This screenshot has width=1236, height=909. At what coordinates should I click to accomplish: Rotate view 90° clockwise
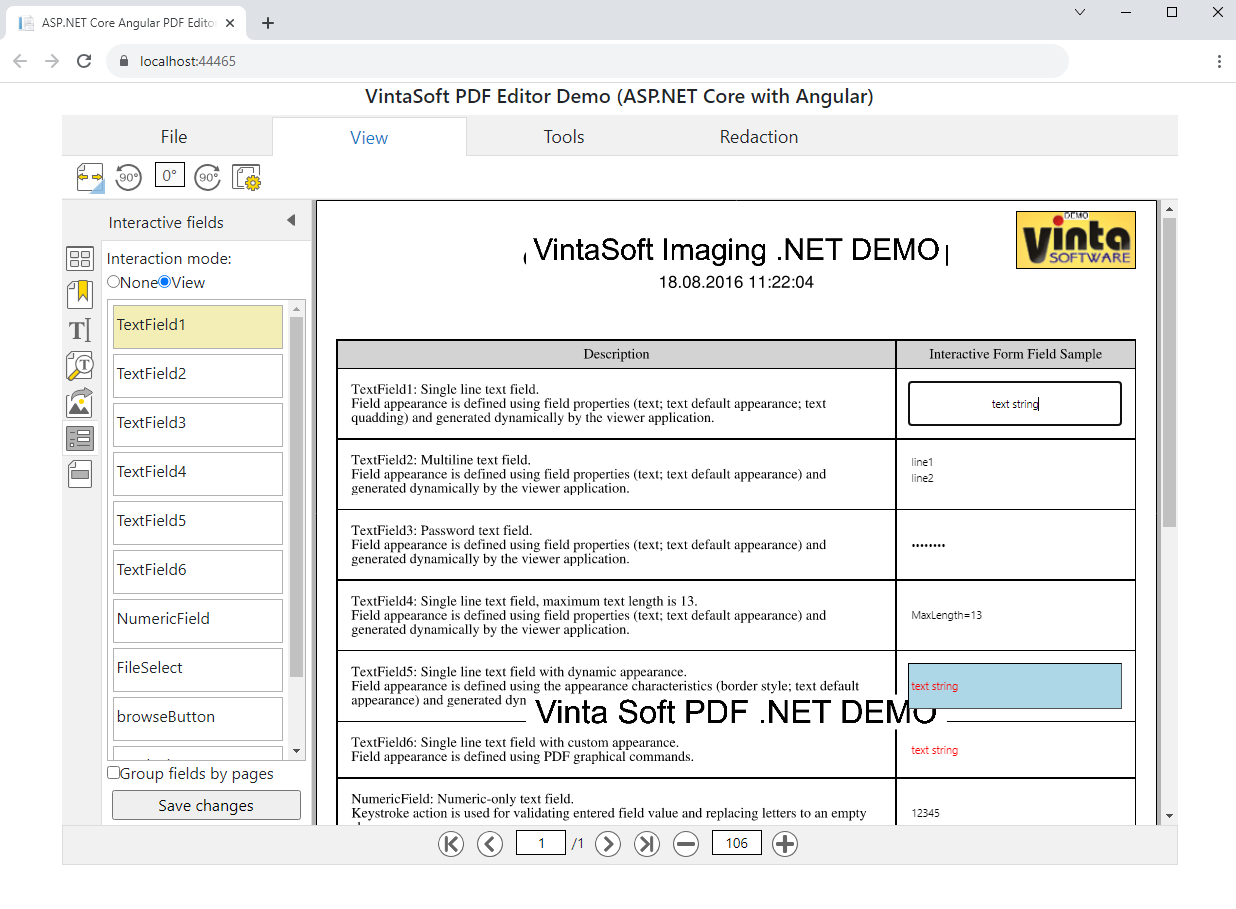tap(208, 177)
